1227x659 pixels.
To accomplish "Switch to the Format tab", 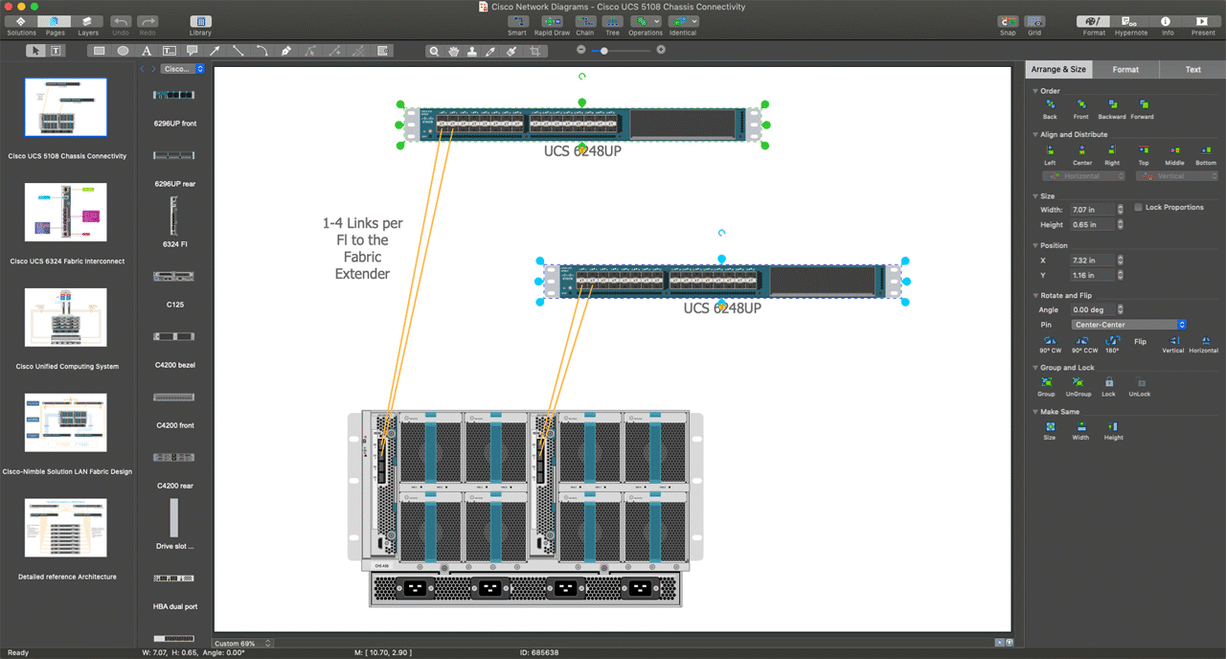I will 1125,69.
